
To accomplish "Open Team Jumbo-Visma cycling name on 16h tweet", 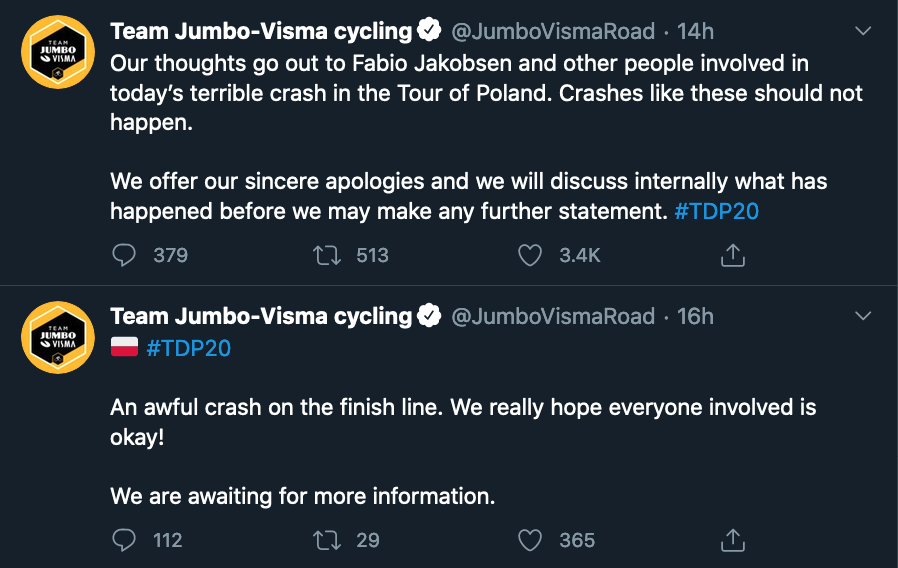I will [261, 317].
